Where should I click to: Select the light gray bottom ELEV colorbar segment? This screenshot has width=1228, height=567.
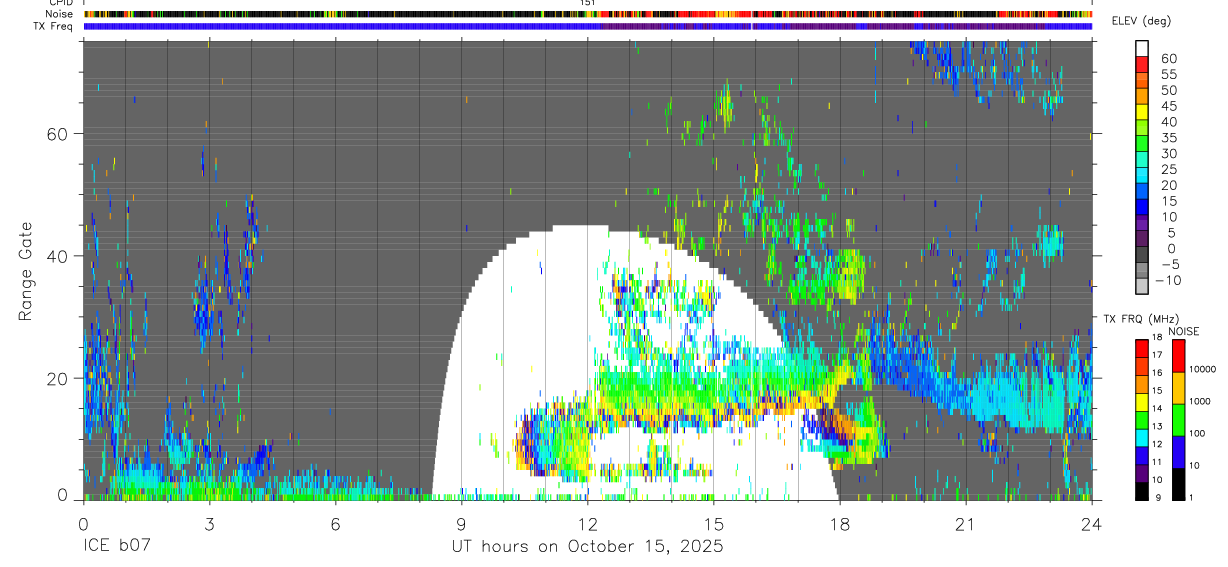point(1142,286)
